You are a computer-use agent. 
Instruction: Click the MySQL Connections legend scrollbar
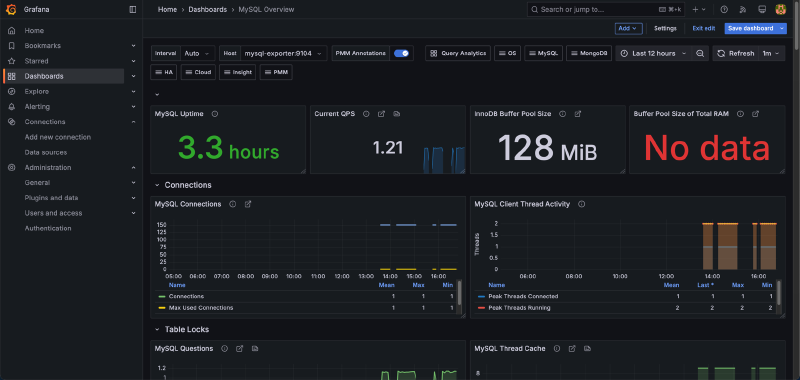460,292
